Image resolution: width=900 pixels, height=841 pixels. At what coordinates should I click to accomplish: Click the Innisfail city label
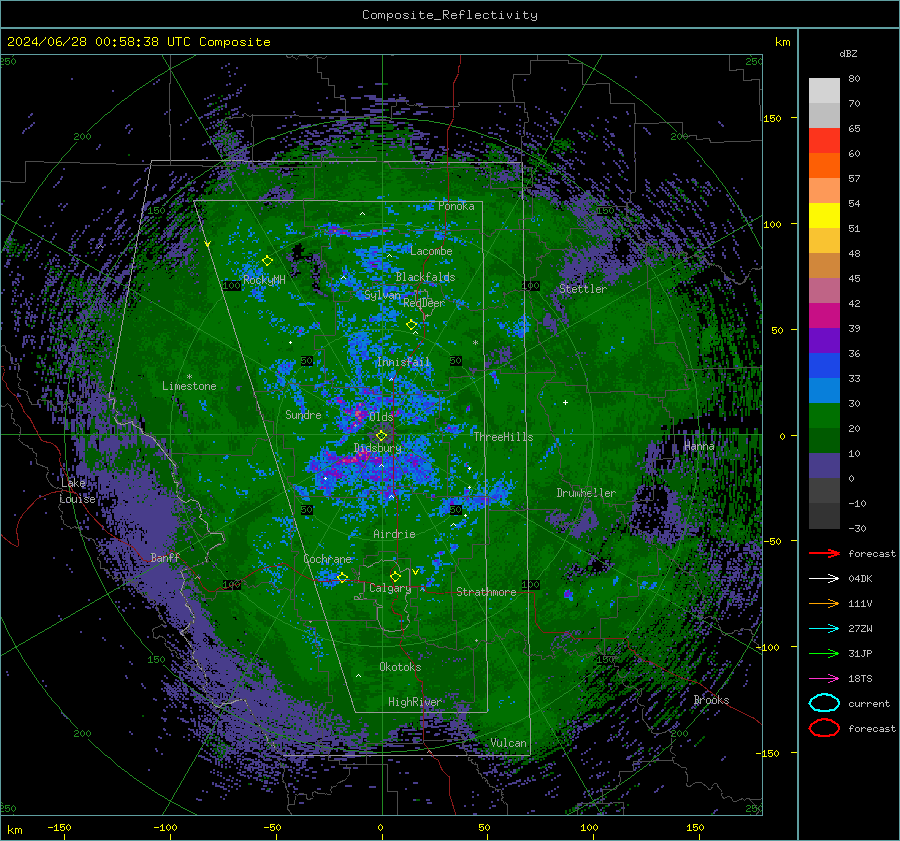(403, 362)
